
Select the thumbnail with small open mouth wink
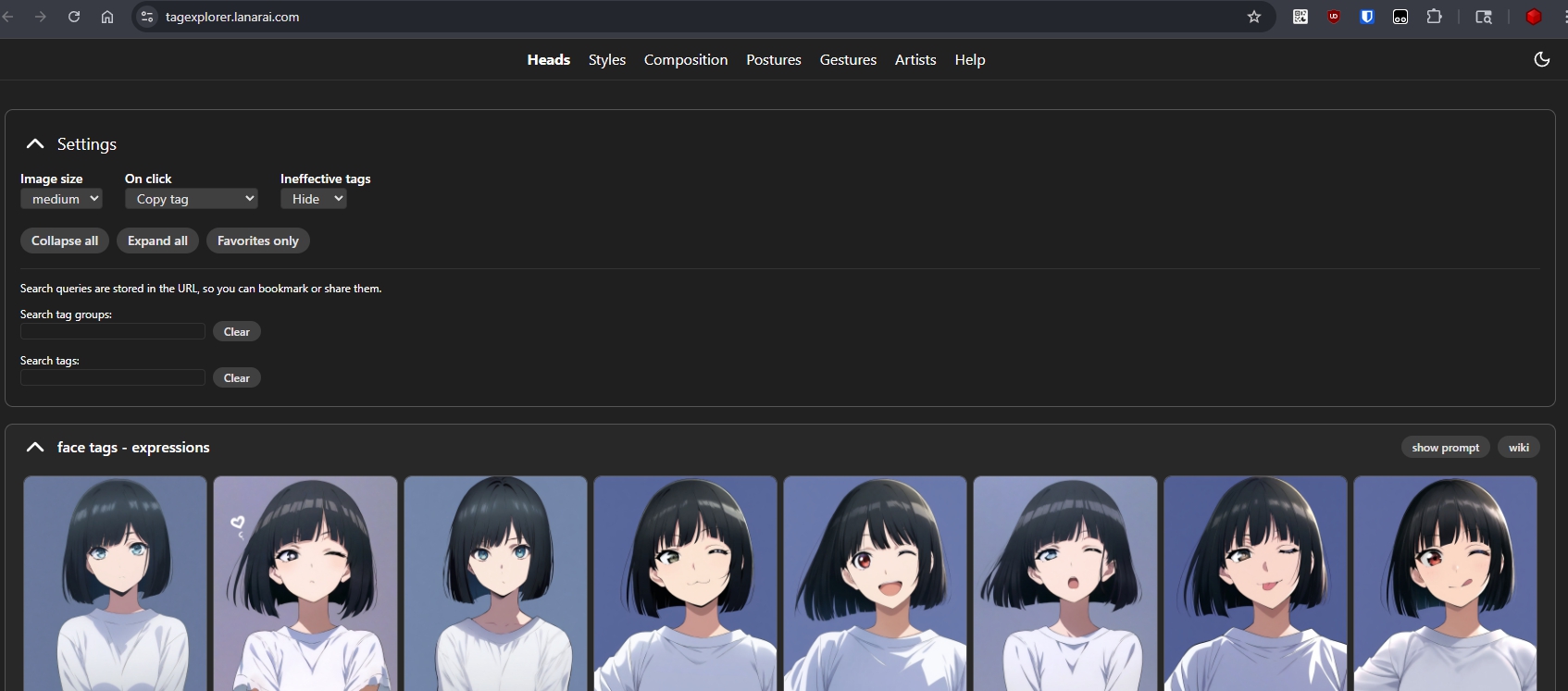1065,584
